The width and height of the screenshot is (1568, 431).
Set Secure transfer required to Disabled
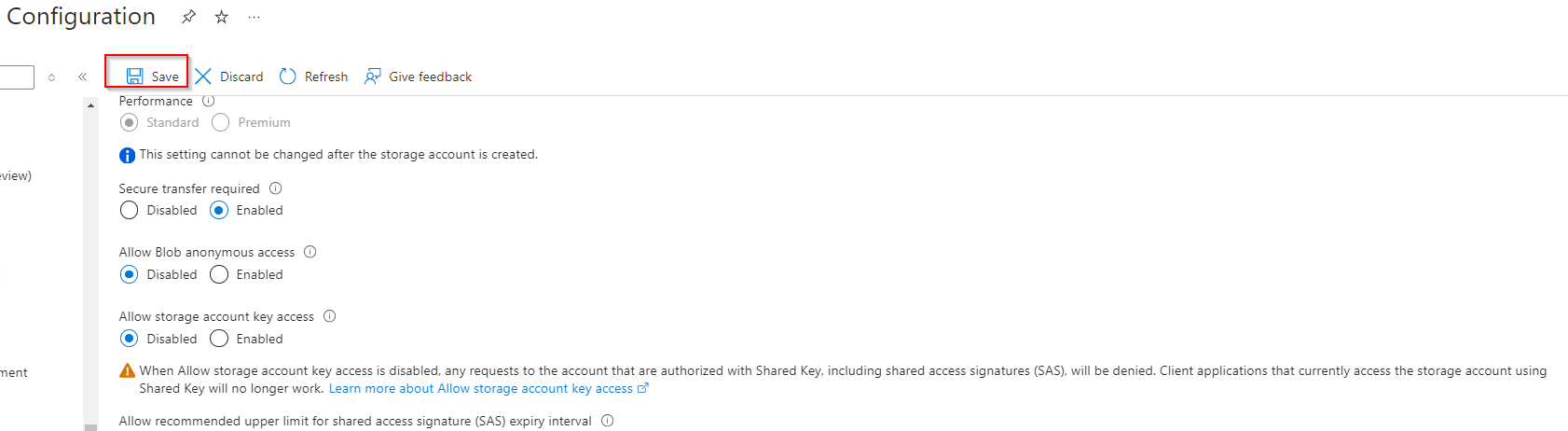click(x=130, y=211)
